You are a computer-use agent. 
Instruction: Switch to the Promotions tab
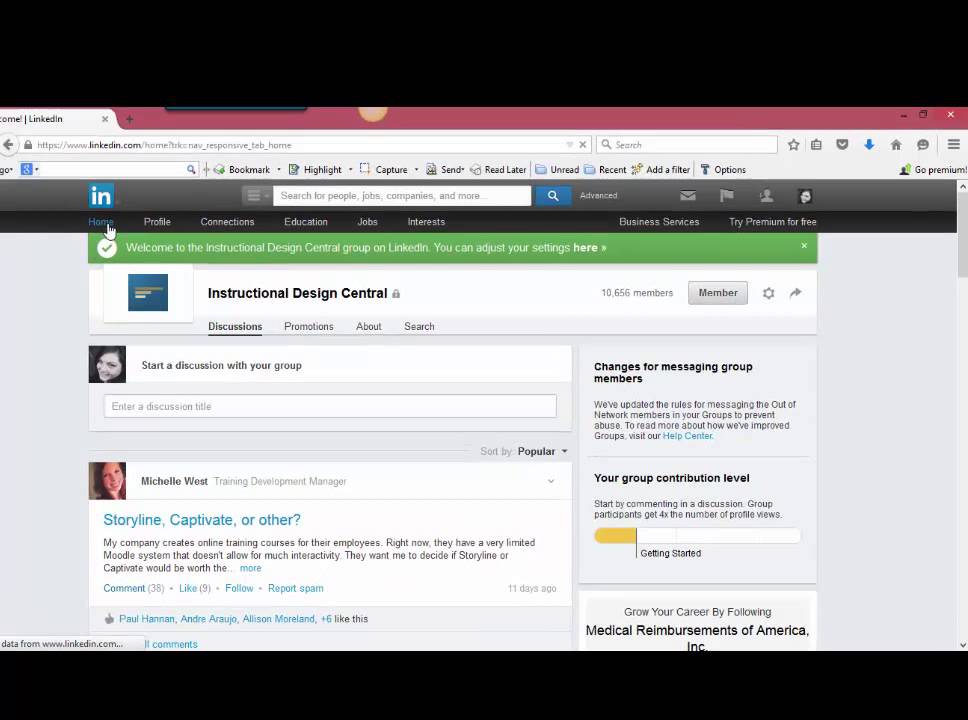click(309, 327)
